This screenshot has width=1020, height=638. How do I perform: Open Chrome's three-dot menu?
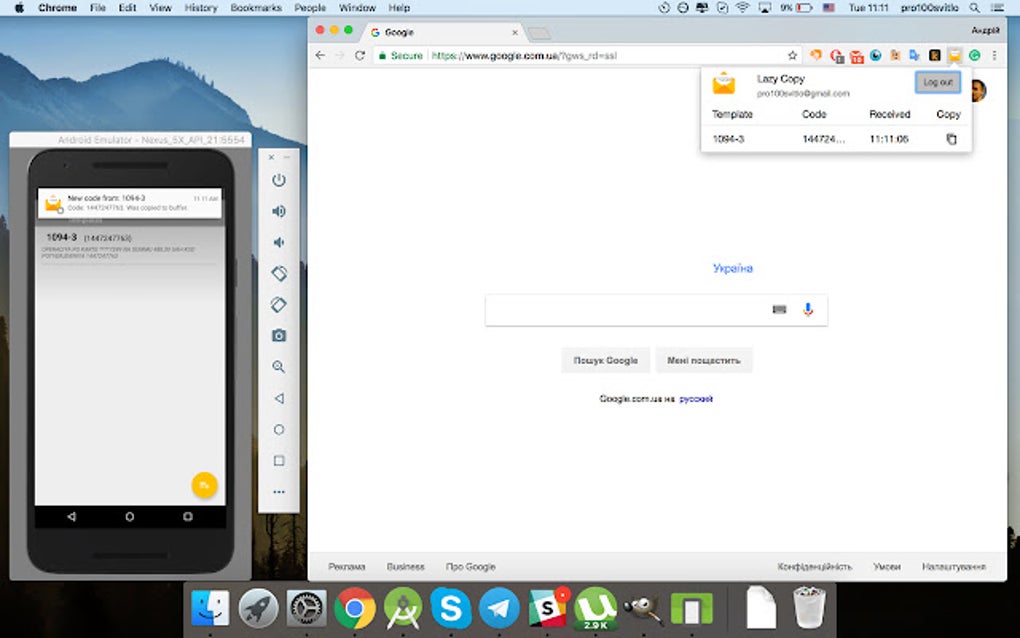point(994,56)
